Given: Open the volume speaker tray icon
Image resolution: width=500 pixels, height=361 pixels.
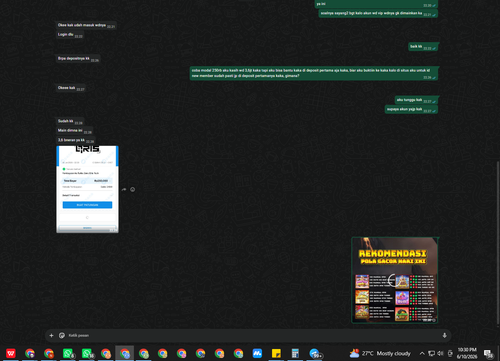Looking at the screenshot, I should (x=440, y=353).
